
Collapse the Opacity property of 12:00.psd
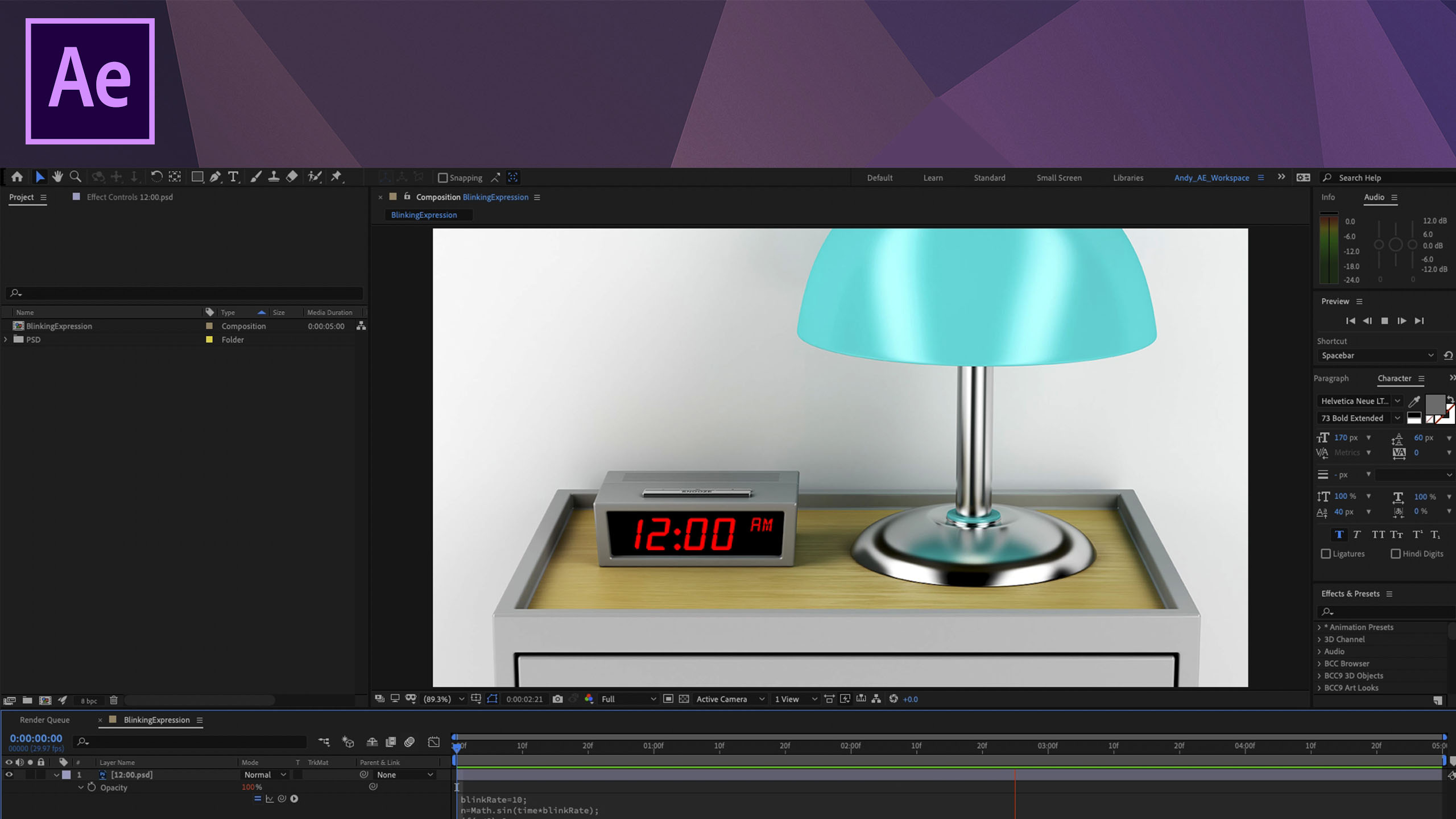pyautogui.click(x=81, y=787)
